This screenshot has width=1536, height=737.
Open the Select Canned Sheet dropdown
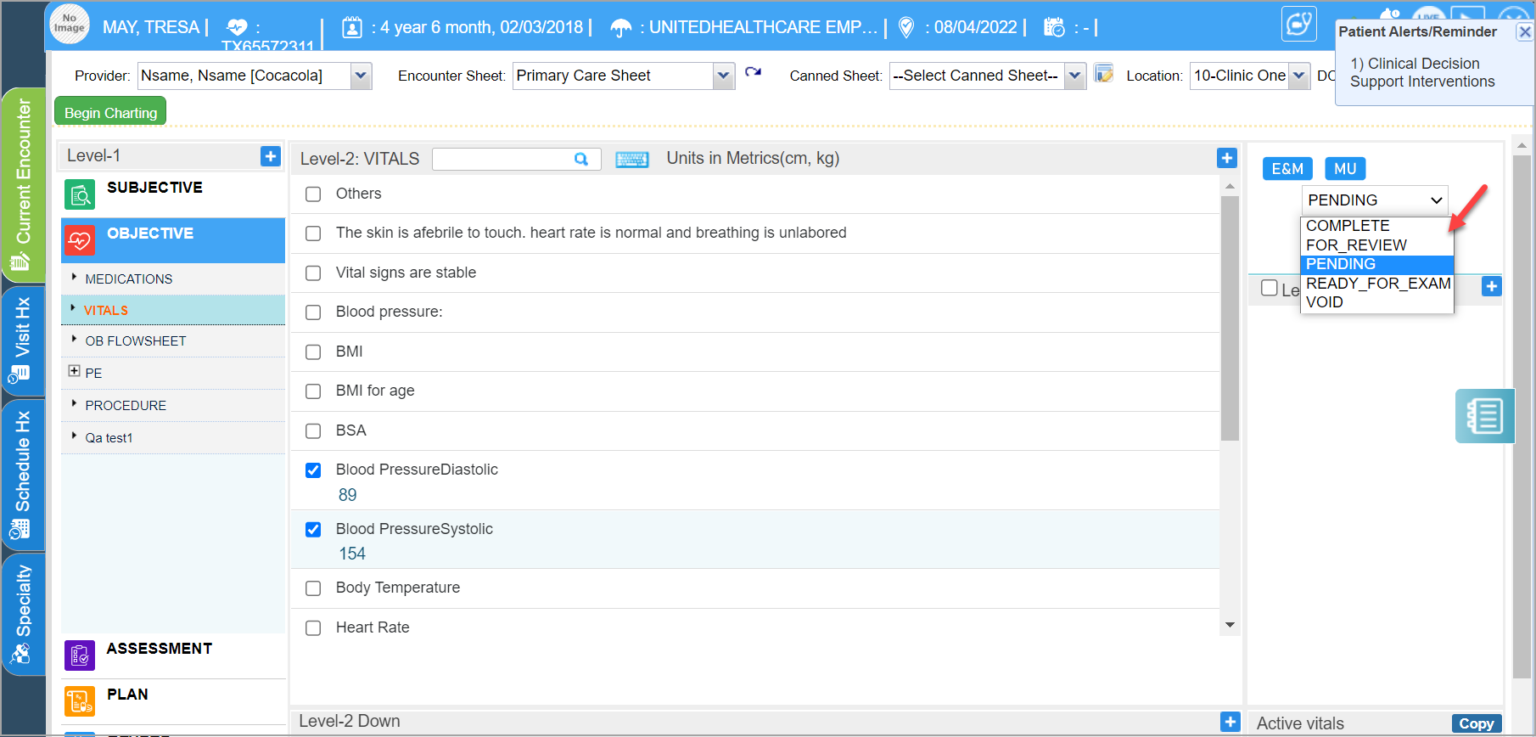[1075, 76]
